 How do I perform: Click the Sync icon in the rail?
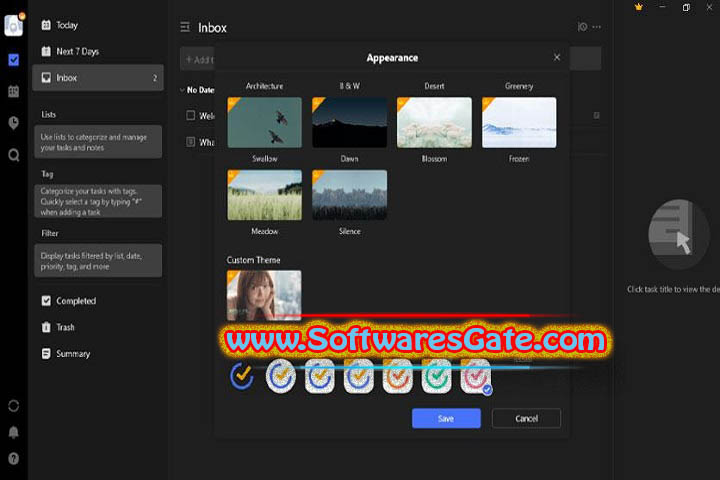coord(14,406)
